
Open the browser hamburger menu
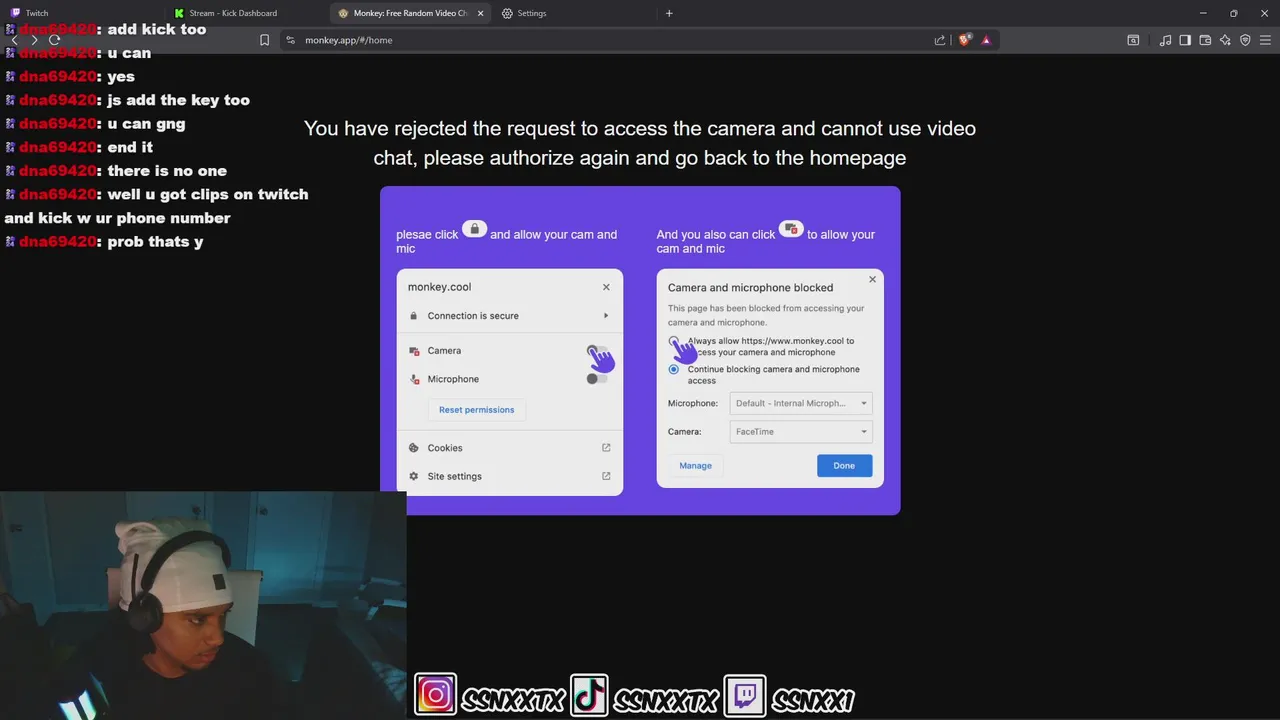[x=1265, y=40]
